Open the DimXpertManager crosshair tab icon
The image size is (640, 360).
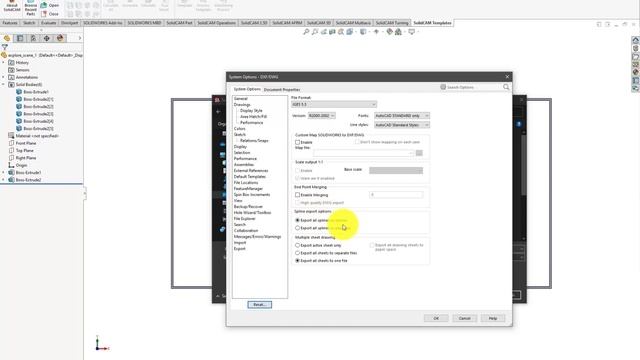tap(47, 38)
